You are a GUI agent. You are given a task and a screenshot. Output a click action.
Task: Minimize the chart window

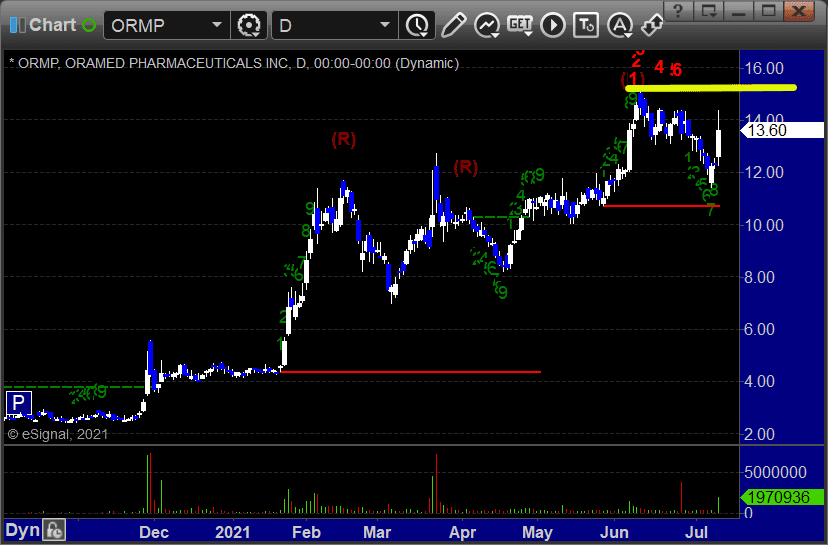click(x=738, y=10)
